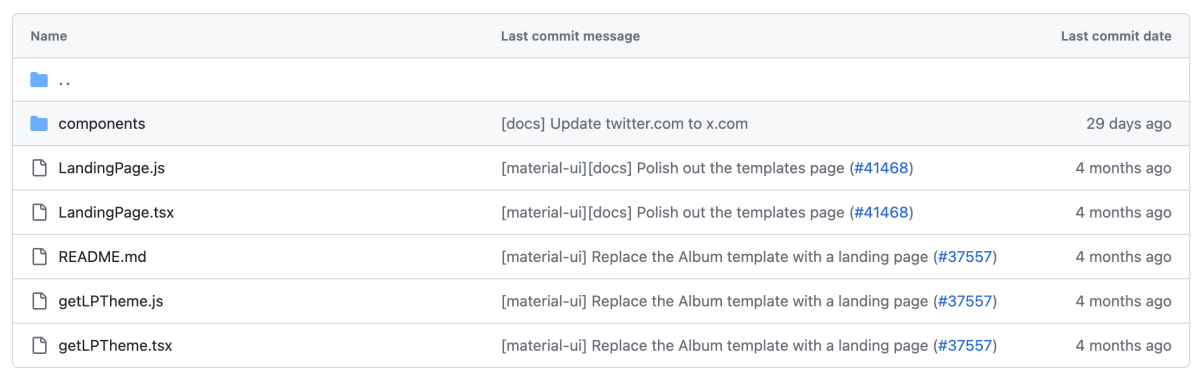1200x380 pixels.
Task: Open the getLPTheme.js file
Action: (x=111, y=301)
